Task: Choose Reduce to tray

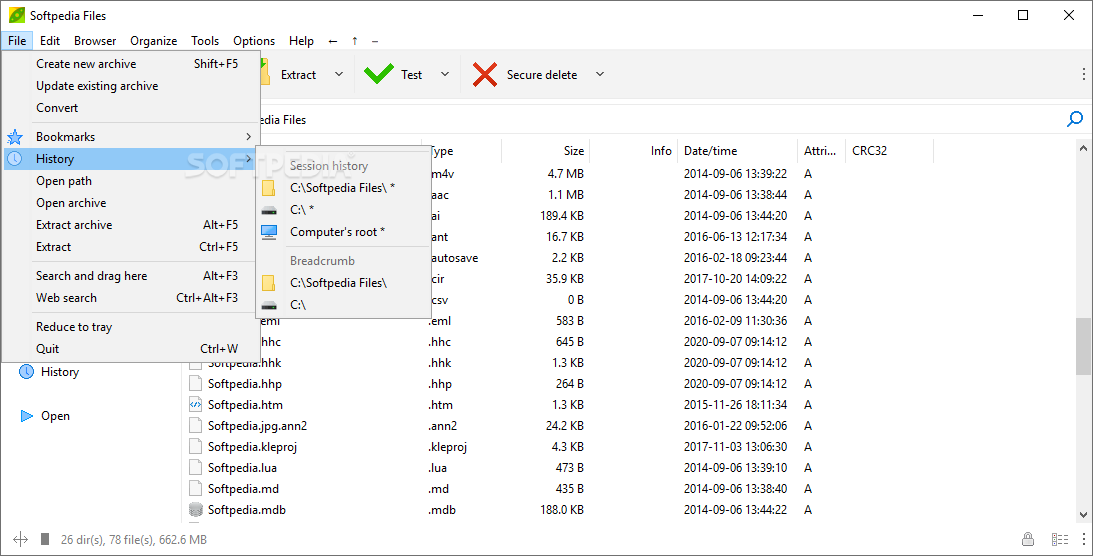Action: click(132, 327)
